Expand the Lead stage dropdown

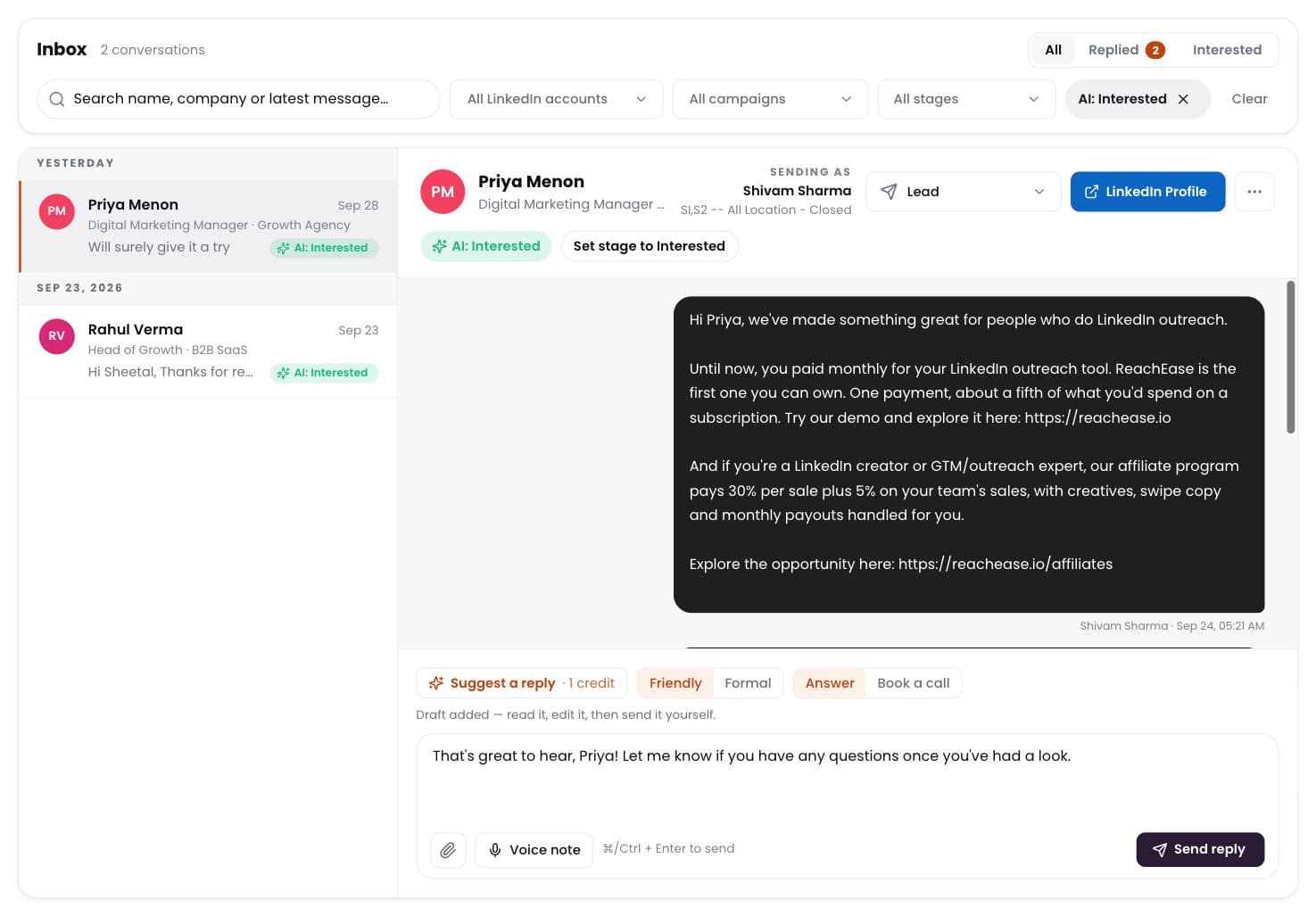pos(963,192)
